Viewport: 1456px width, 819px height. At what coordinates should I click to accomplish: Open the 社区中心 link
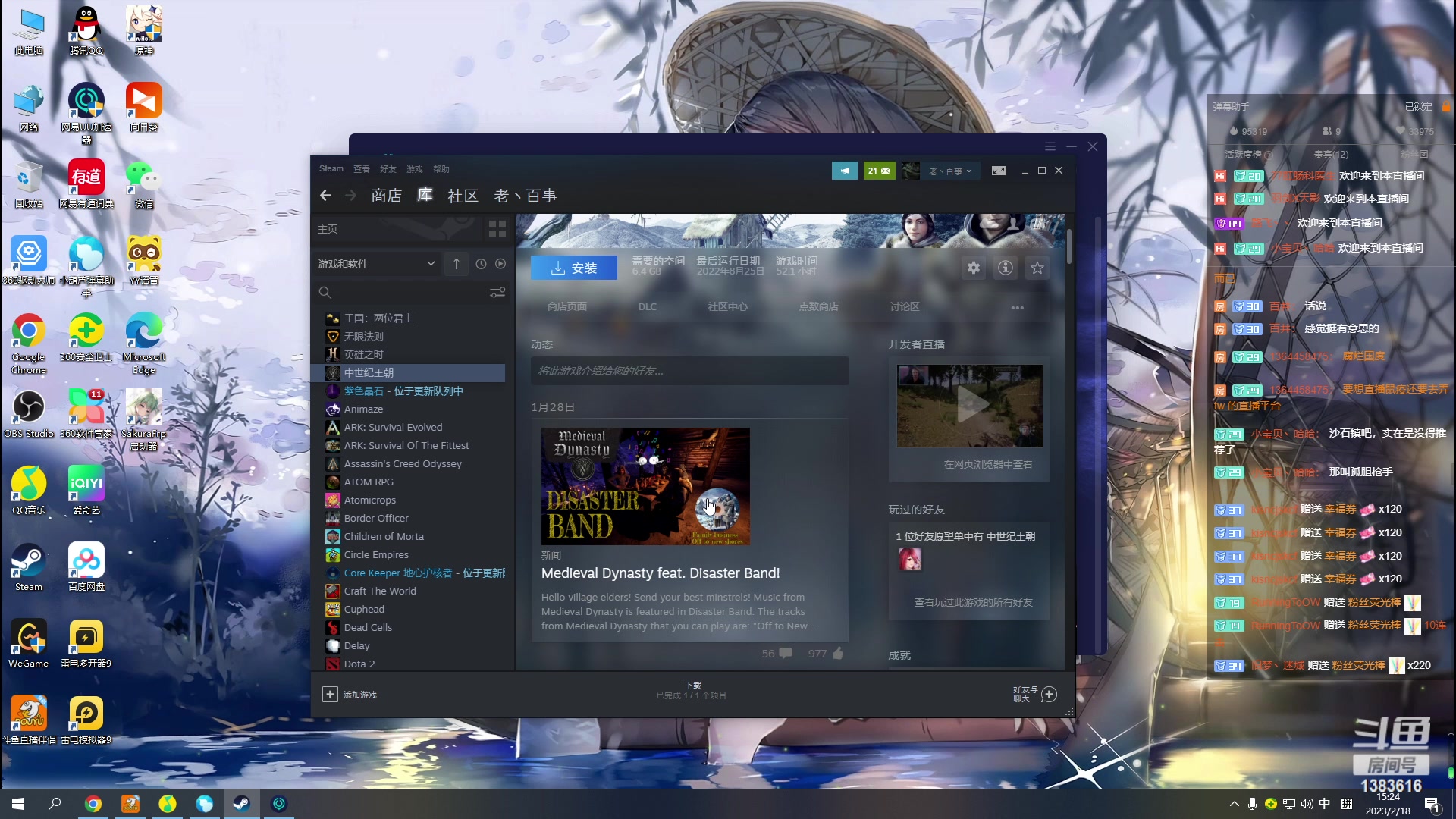728,307
